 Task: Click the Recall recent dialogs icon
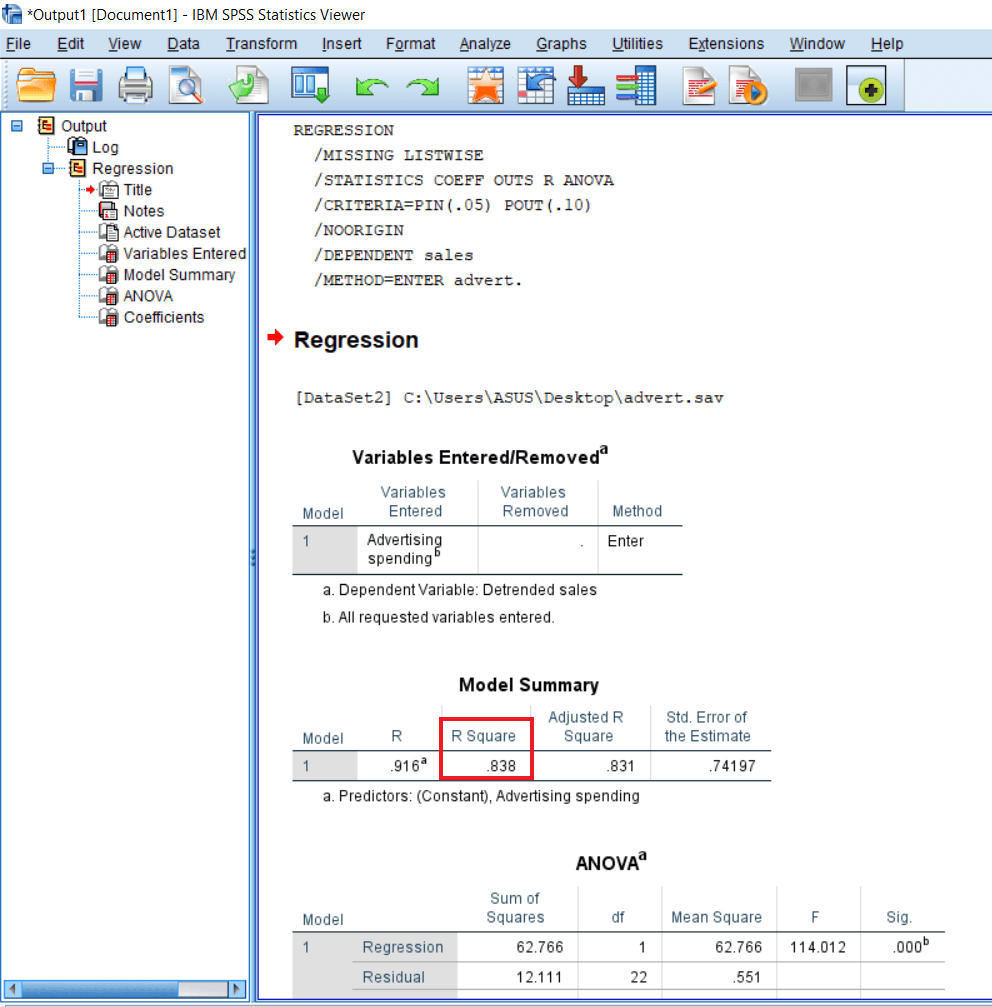coord(311,85)
